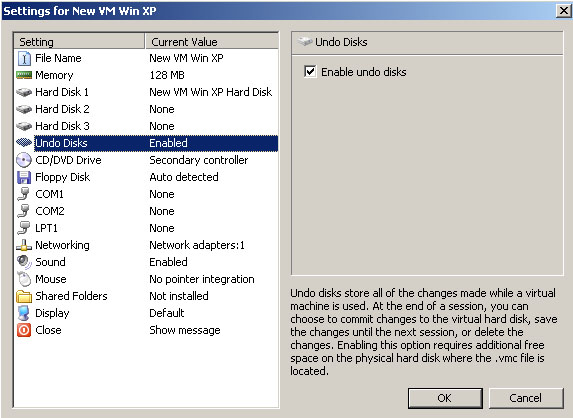Click the Sound speaker icon
The height and width of the screenshot is (418, 573).
point(24,262)
